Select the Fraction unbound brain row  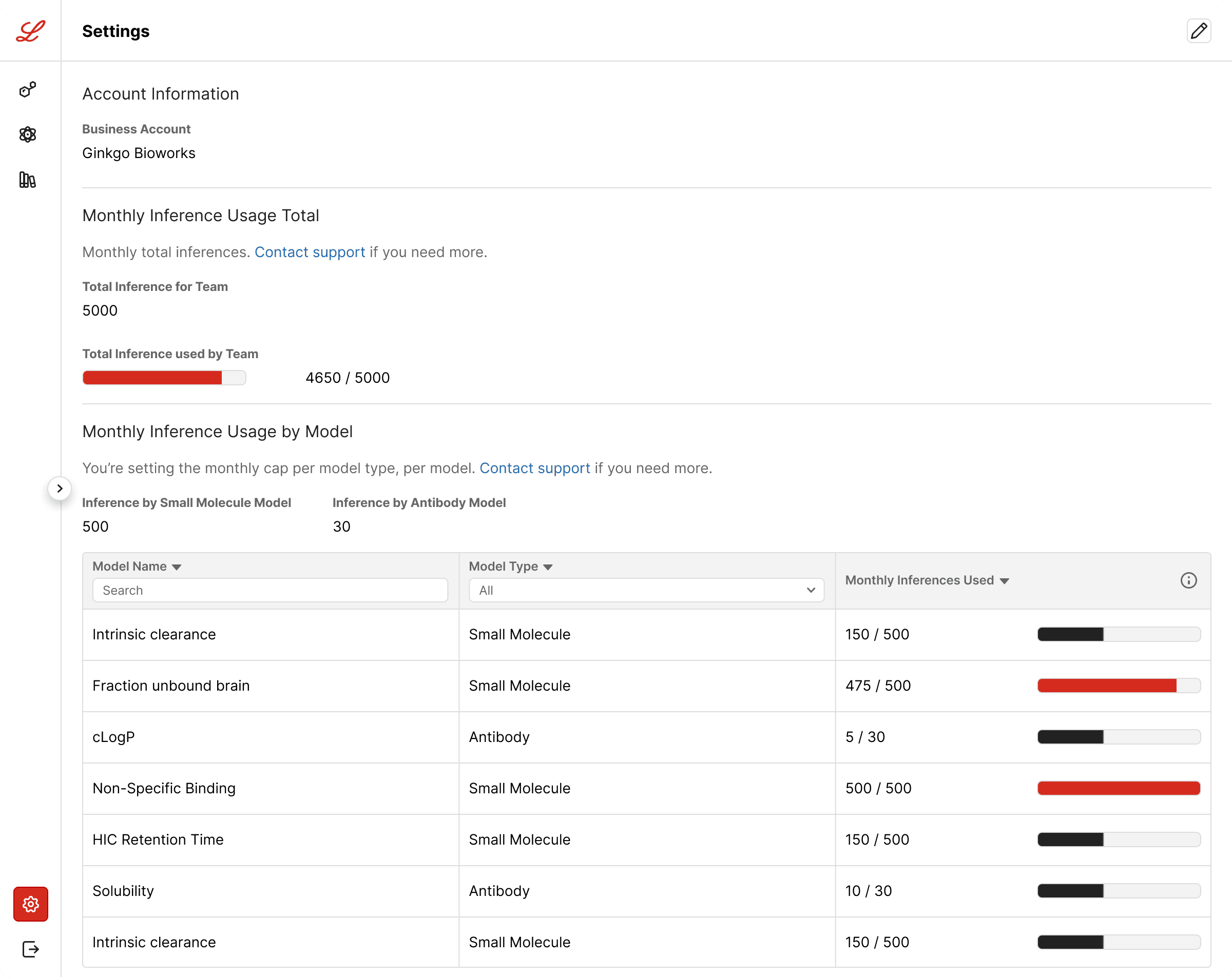pyautogui.click(x=646, y=686)
